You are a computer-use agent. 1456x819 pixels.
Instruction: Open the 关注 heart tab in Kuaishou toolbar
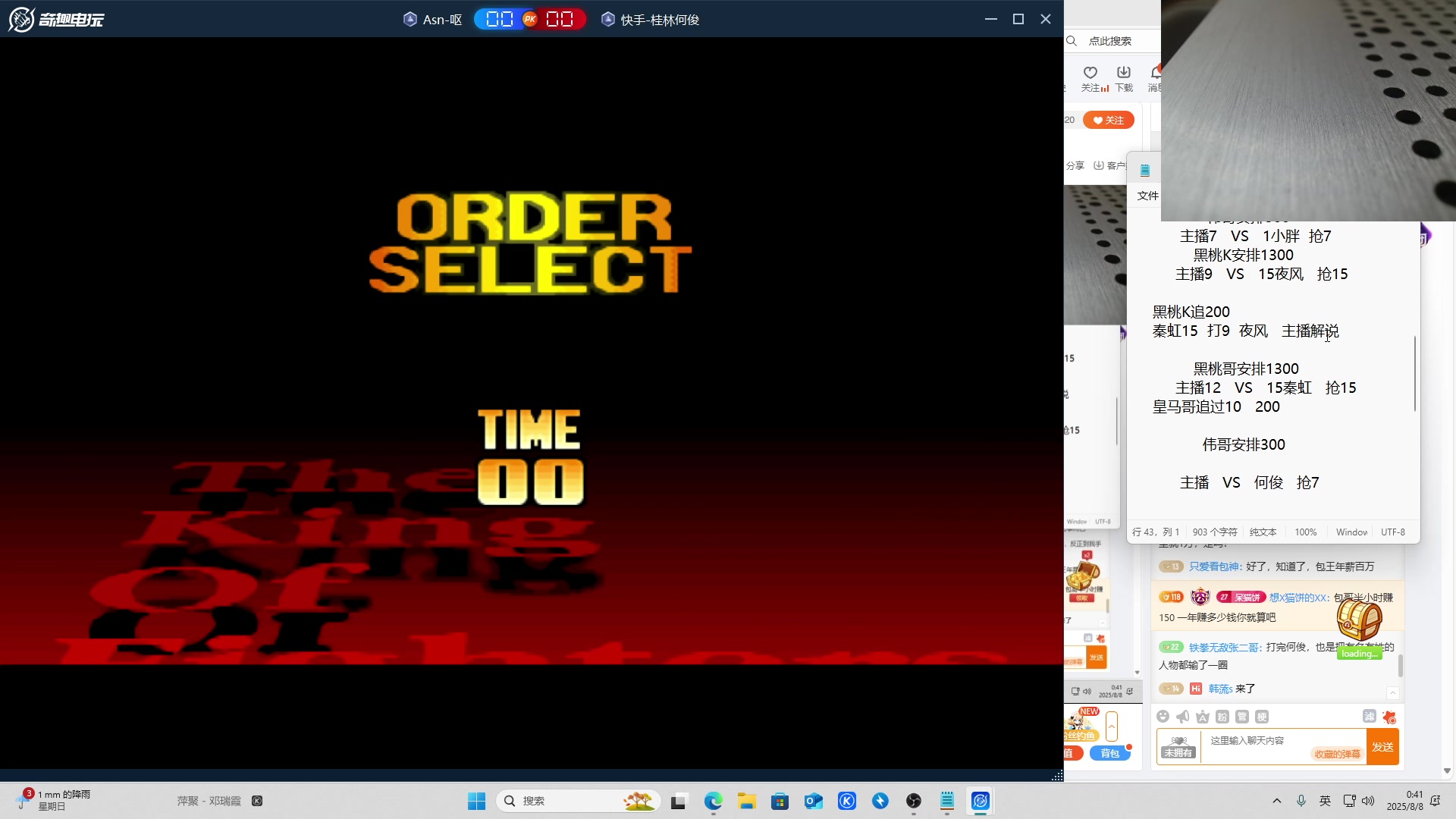click(1091, 78)
